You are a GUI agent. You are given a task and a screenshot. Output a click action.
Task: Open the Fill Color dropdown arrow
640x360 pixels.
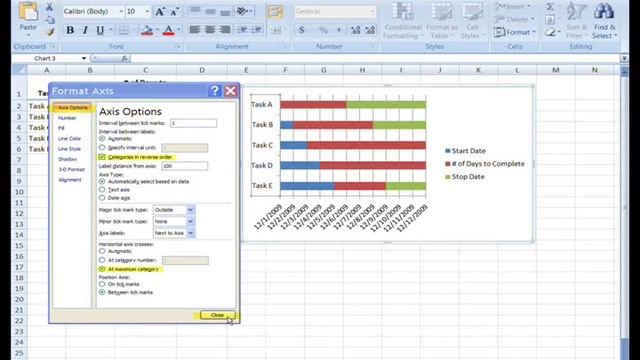coord(157,30)
